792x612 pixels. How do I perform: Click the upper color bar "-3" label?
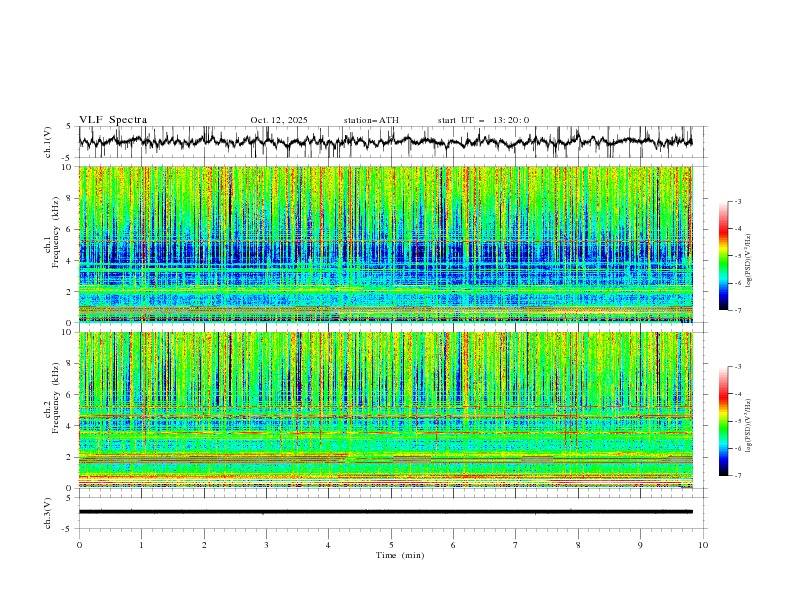pyautogui.click(x=737, y=201)
